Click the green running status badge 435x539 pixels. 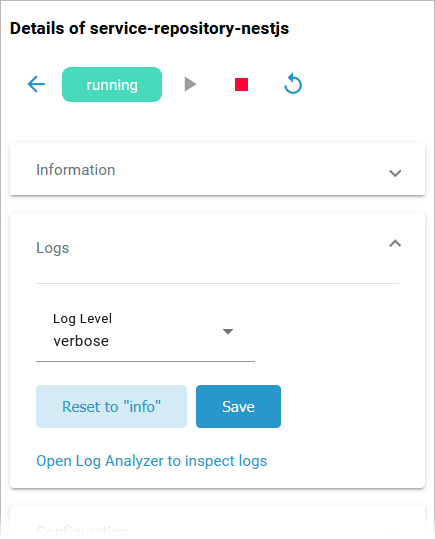(x=112, y=85)
